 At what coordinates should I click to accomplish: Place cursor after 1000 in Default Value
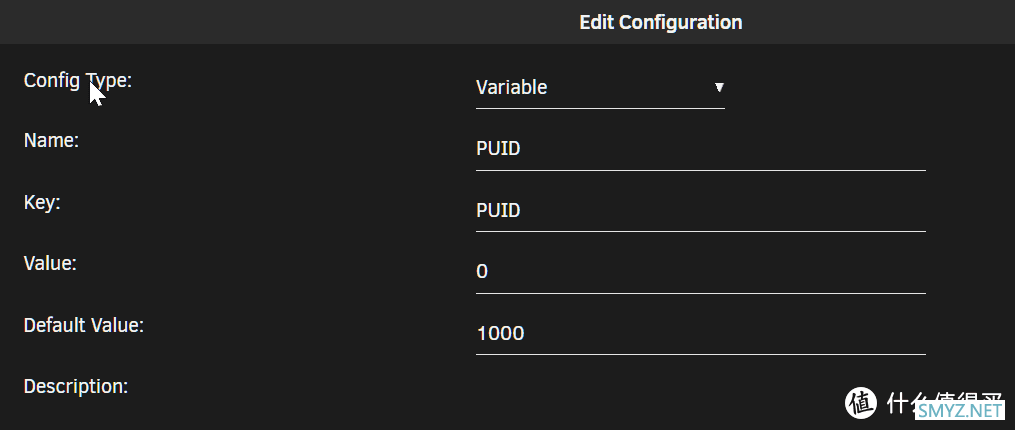point(526,334)
